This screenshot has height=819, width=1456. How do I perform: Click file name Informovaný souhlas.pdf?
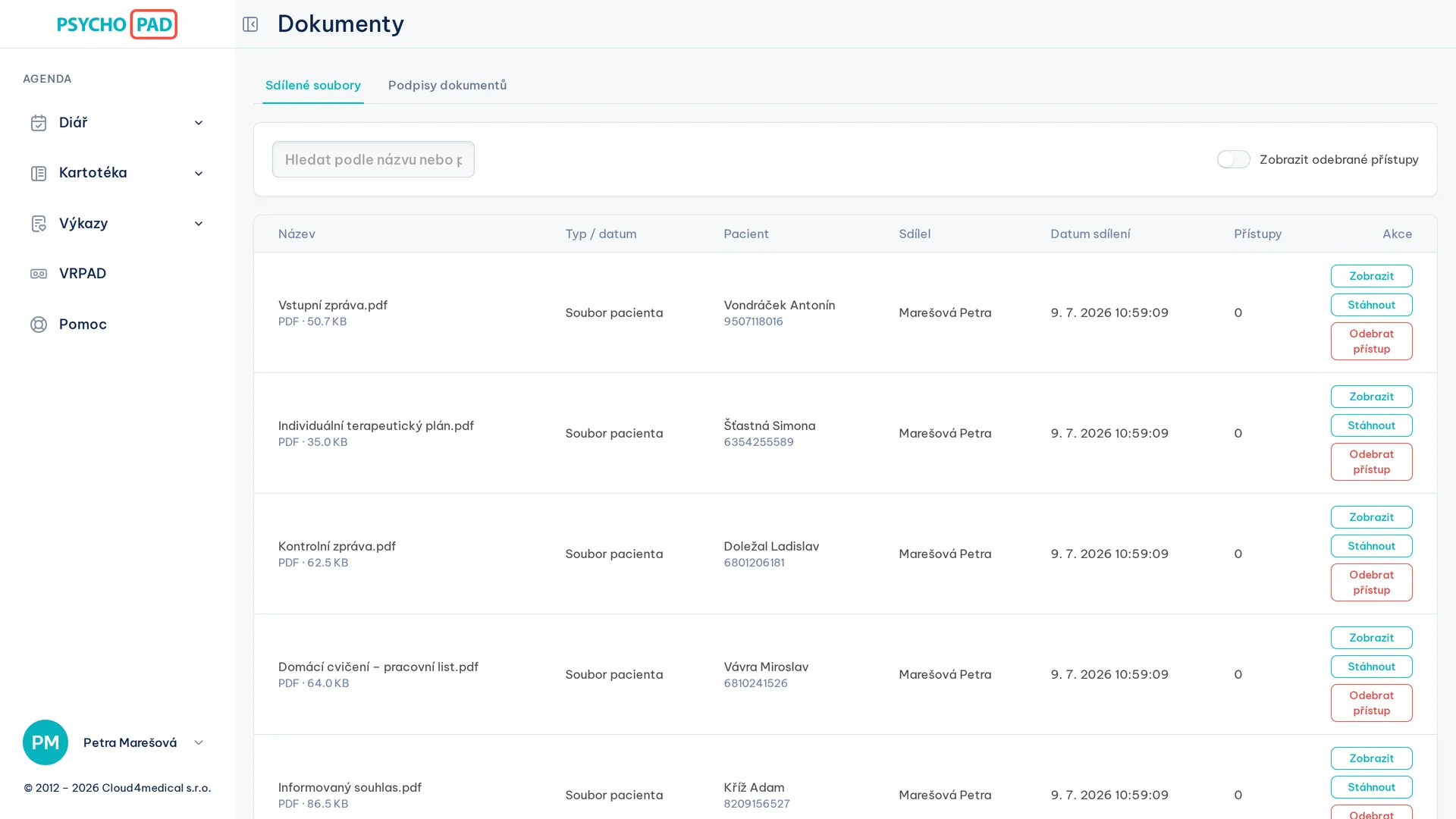(350, 787)
